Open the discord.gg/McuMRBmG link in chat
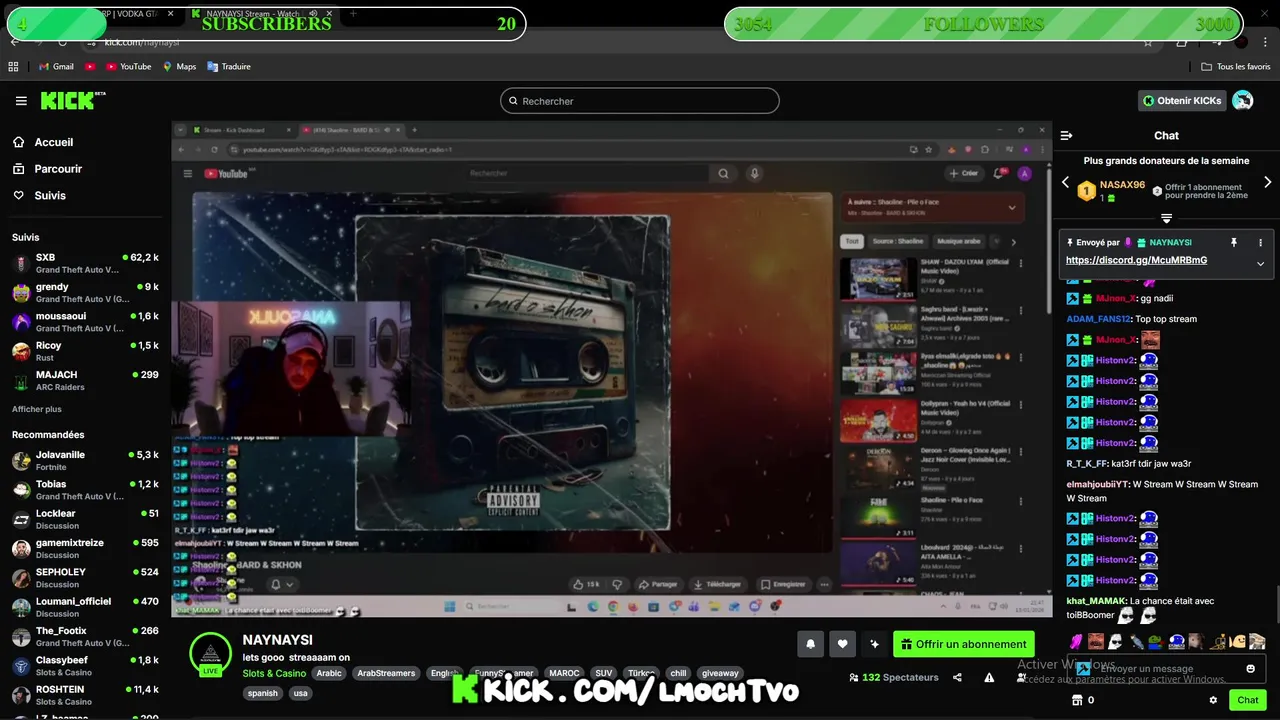This screenshot has width=1280, height=720. pos(1136,260)
